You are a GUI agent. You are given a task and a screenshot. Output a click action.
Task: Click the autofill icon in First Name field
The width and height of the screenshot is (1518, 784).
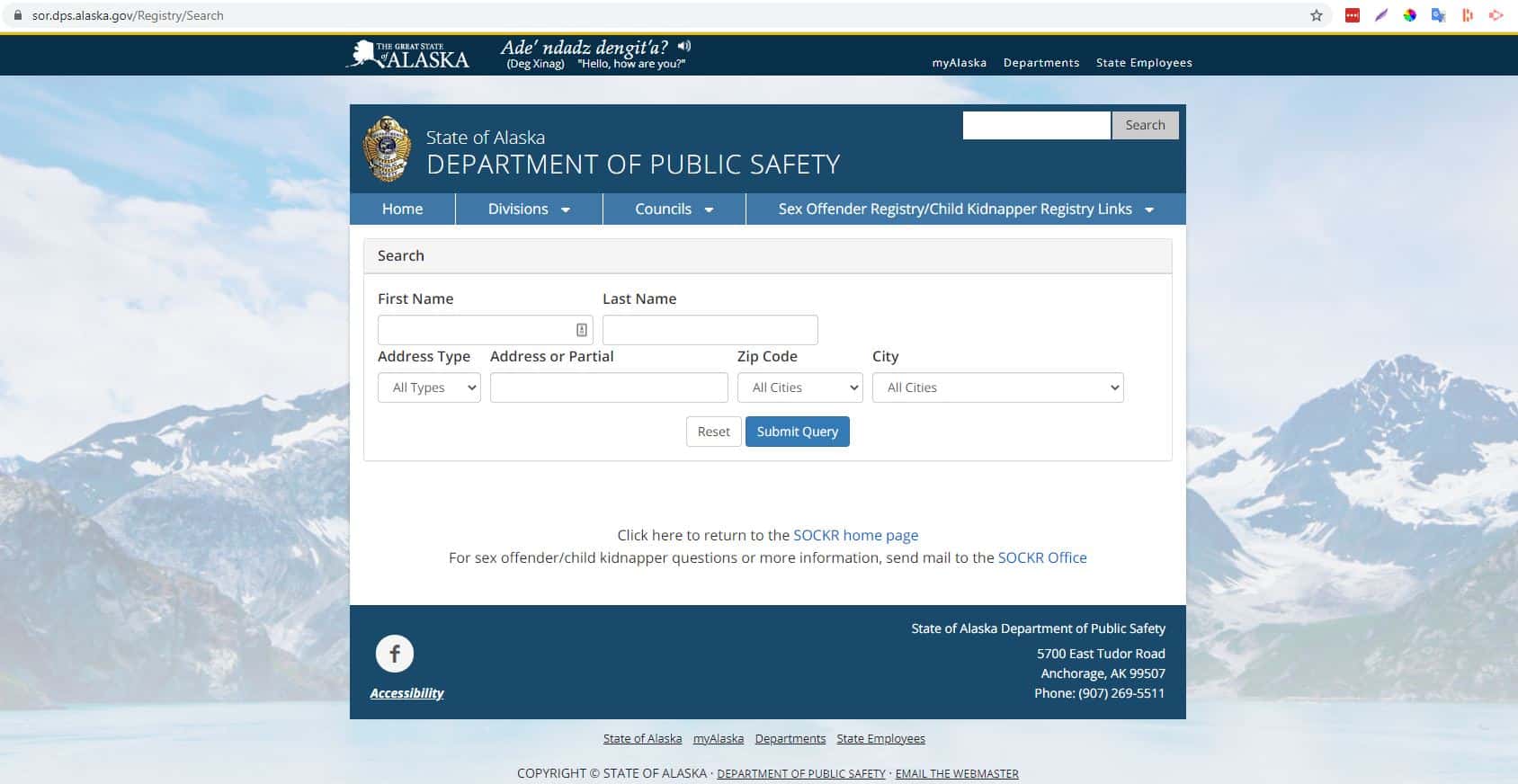coord(582,330)
